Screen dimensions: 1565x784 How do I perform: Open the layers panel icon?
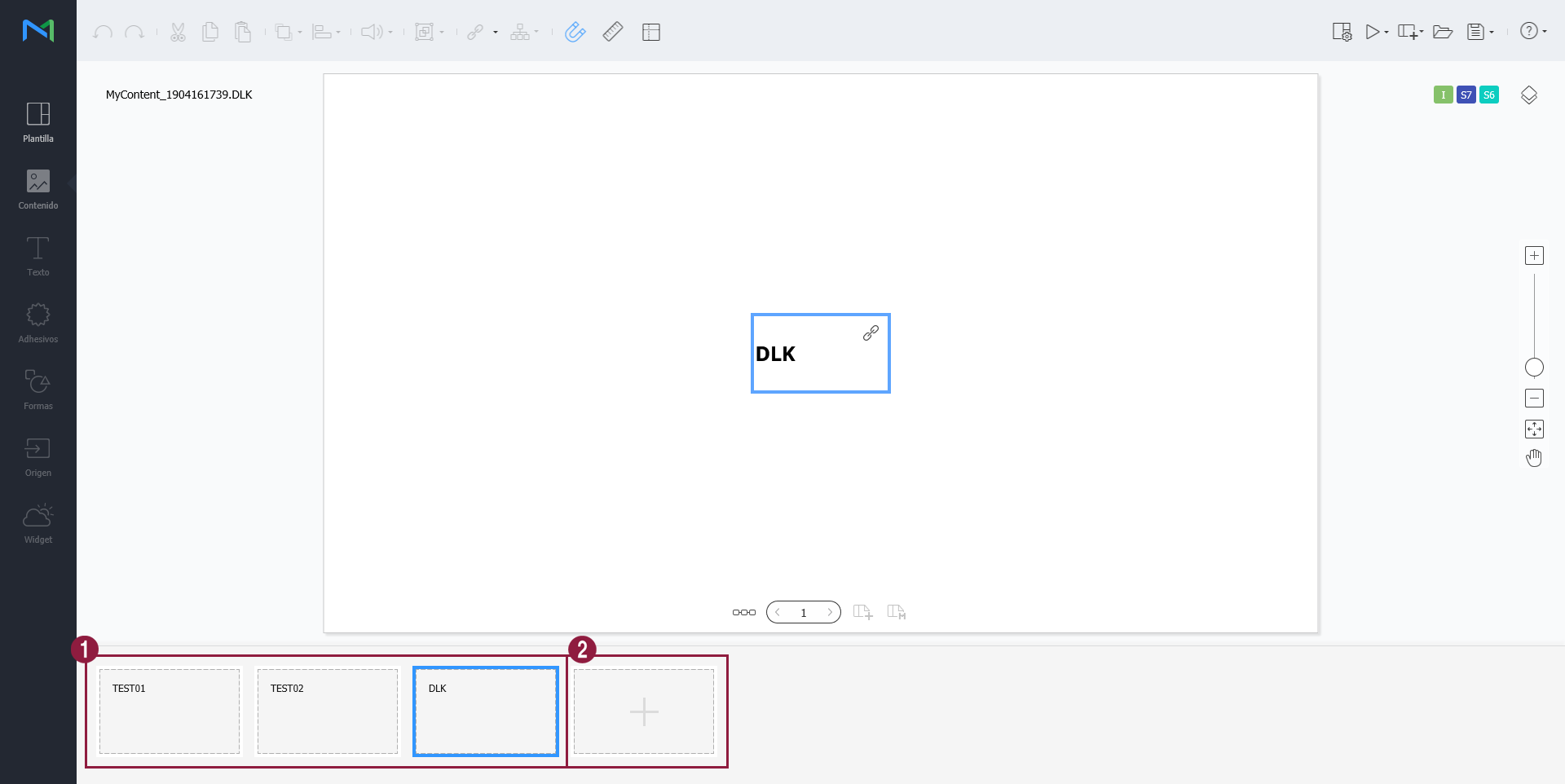(x=1529, y=95)
